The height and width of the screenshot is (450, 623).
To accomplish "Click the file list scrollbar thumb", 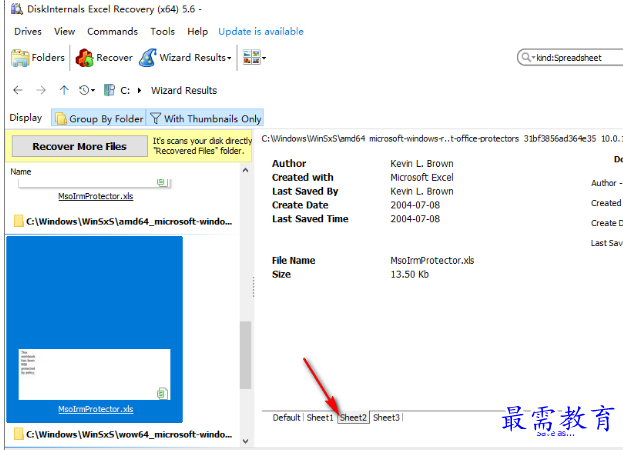I will pyautogui.click(x=246, y=355).
